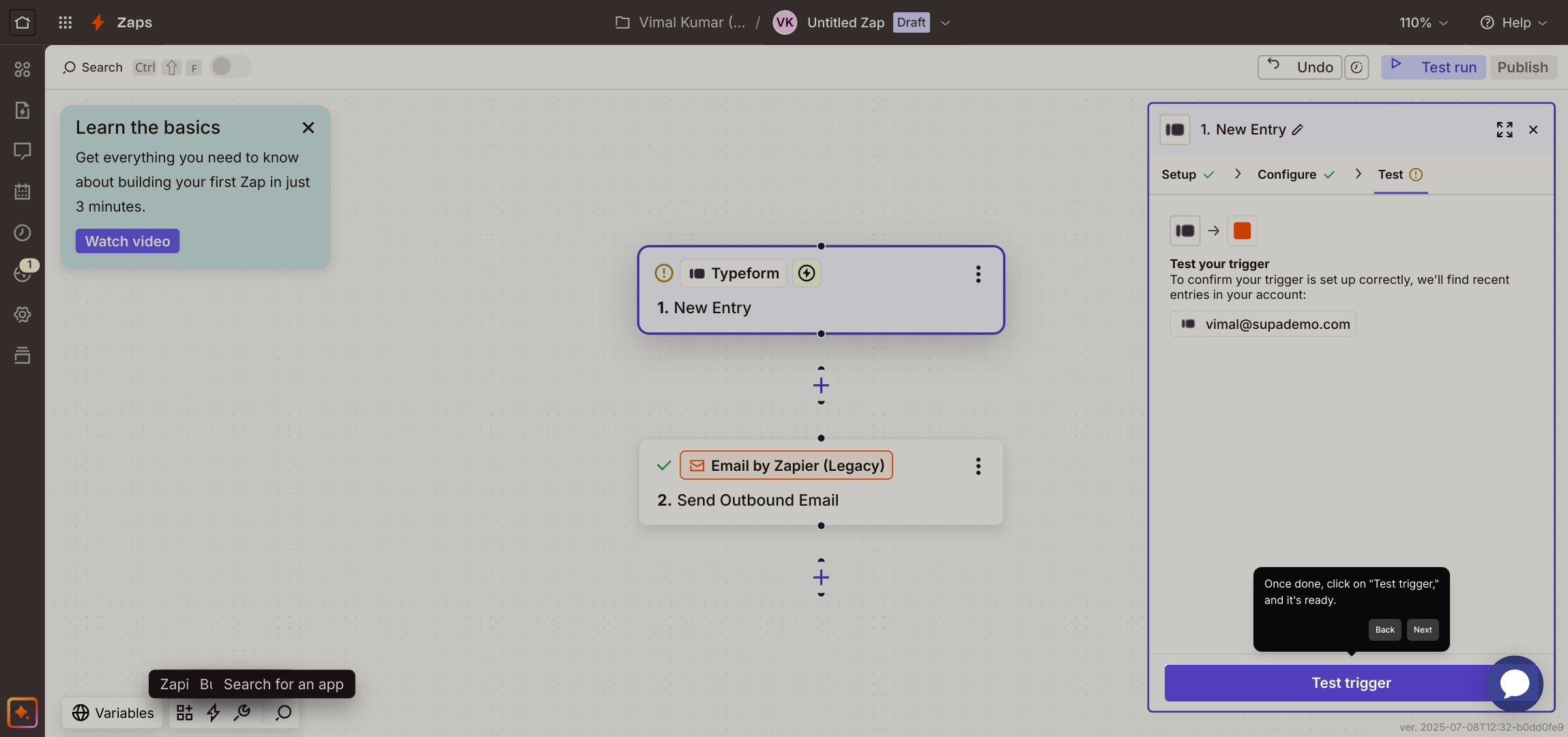Click the Zaps lightning bolt logo
Image resolution: width=1568 pixels, height=737 pixels.
tap(98, 23)
